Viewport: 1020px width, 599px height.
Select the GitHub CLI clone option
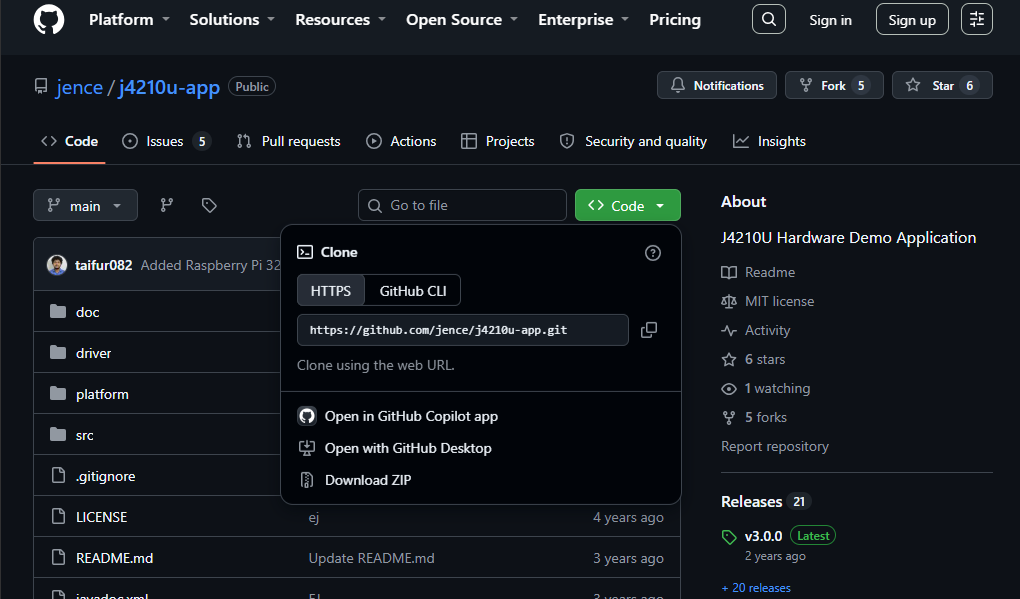pyautogui.click(x=412, y=291)
